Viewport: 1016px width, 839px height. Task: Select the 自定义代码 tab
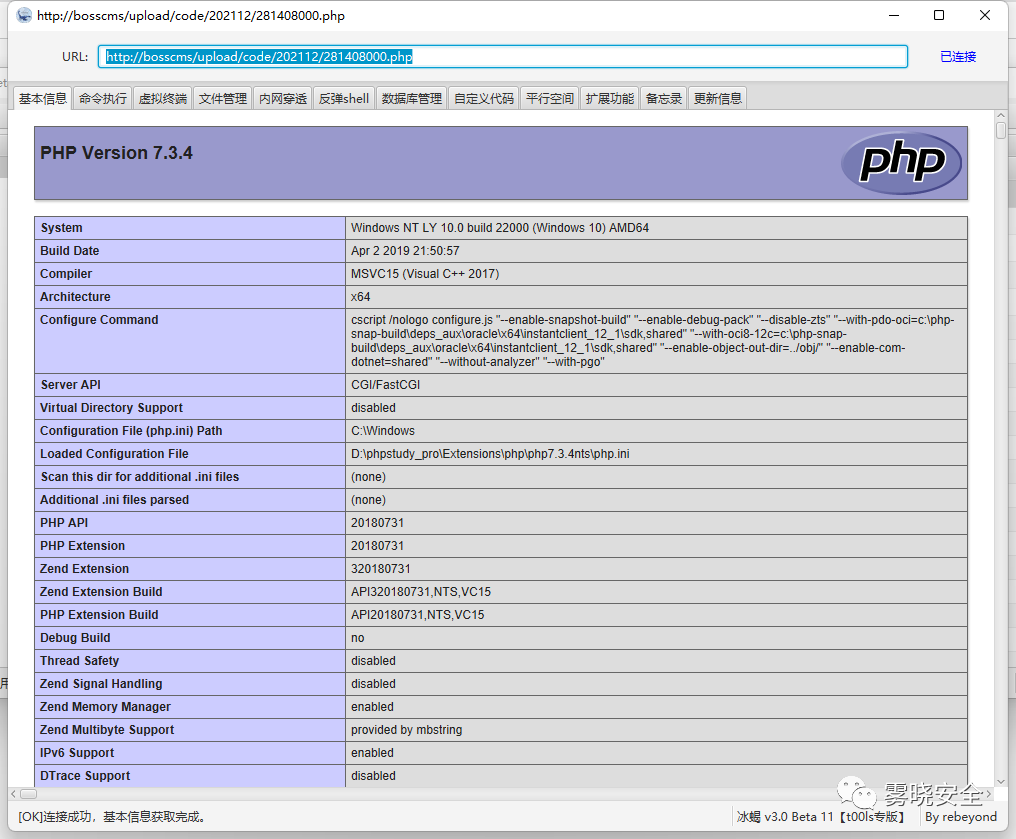coord(483,98)
